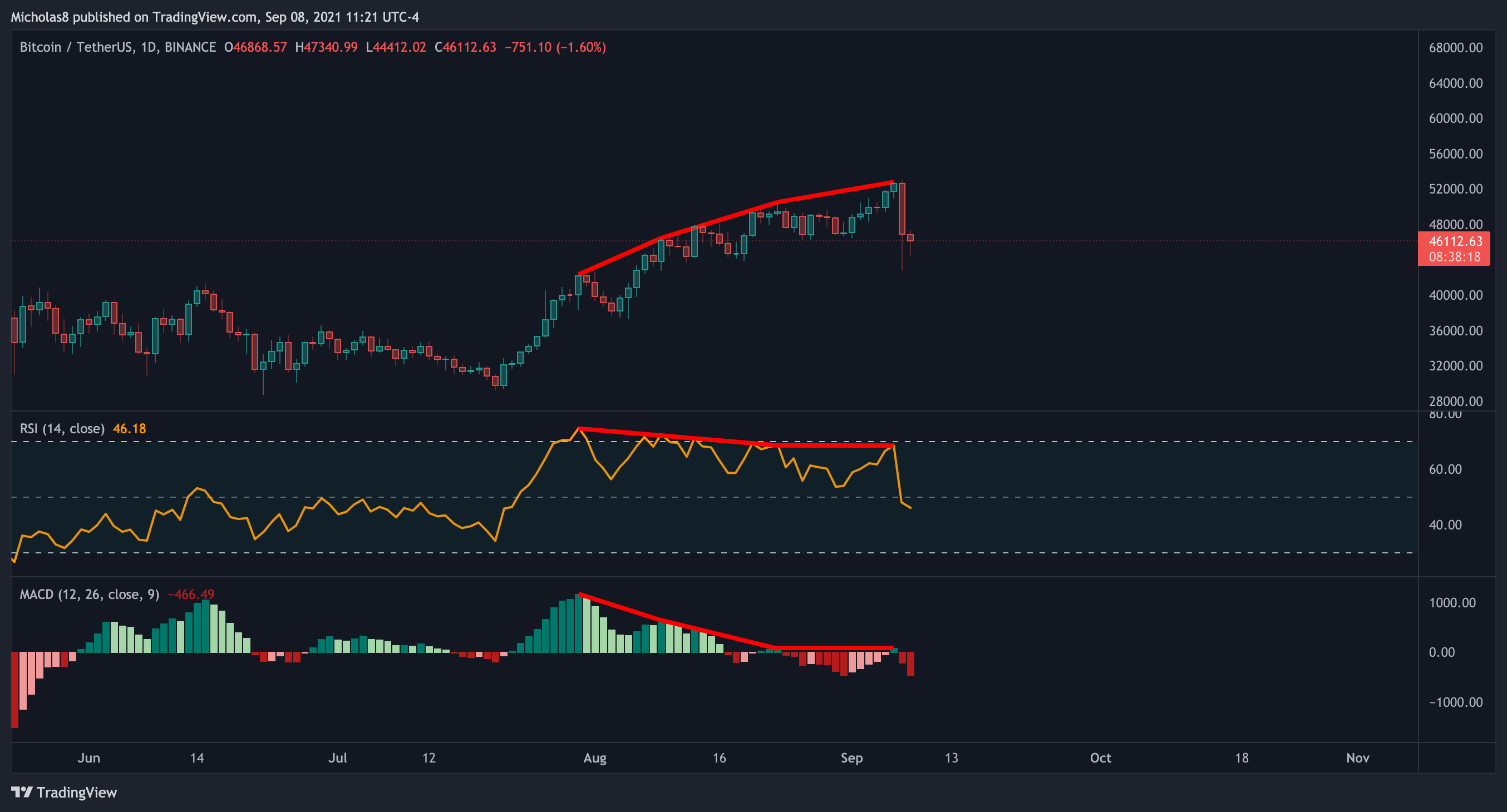Click the RSI value 46.18

[x=129, y=428]
